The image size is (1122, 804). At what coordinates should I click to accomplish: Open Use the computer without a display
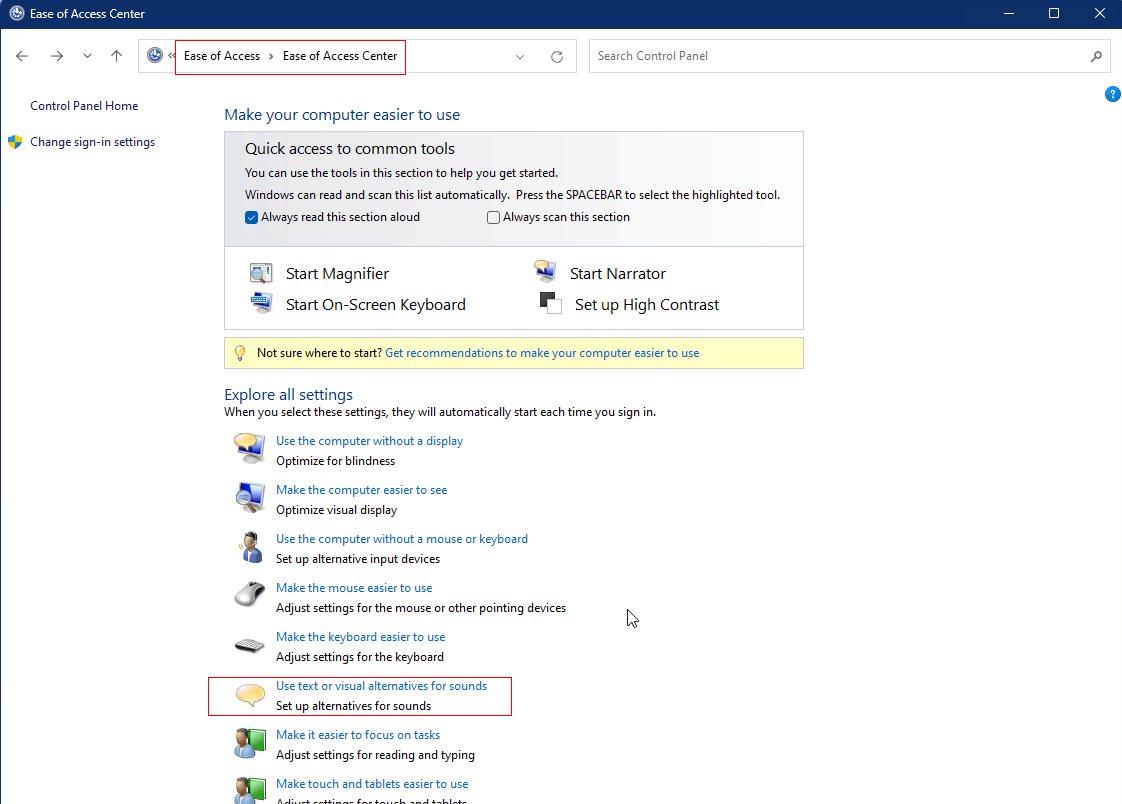(369, 441)
